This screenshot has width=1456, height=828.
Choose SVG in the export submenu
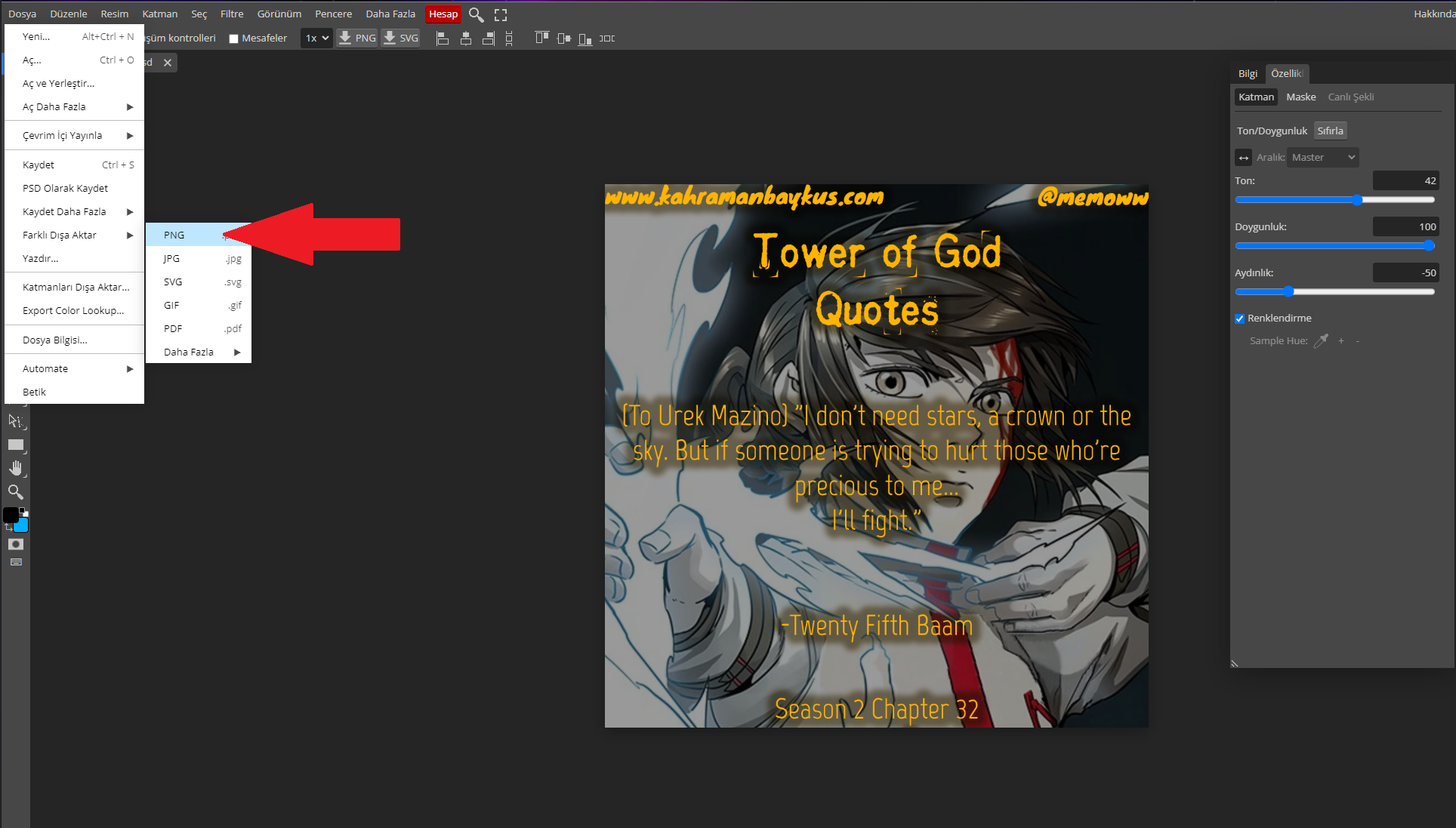pos(199,282)
